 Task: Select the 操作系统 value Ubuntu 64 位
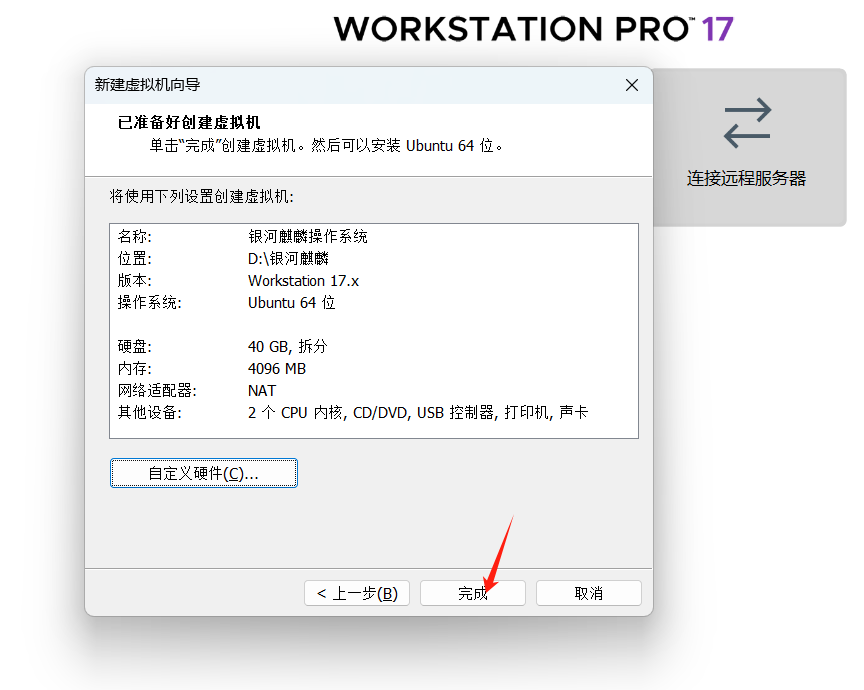pos(291,303)
